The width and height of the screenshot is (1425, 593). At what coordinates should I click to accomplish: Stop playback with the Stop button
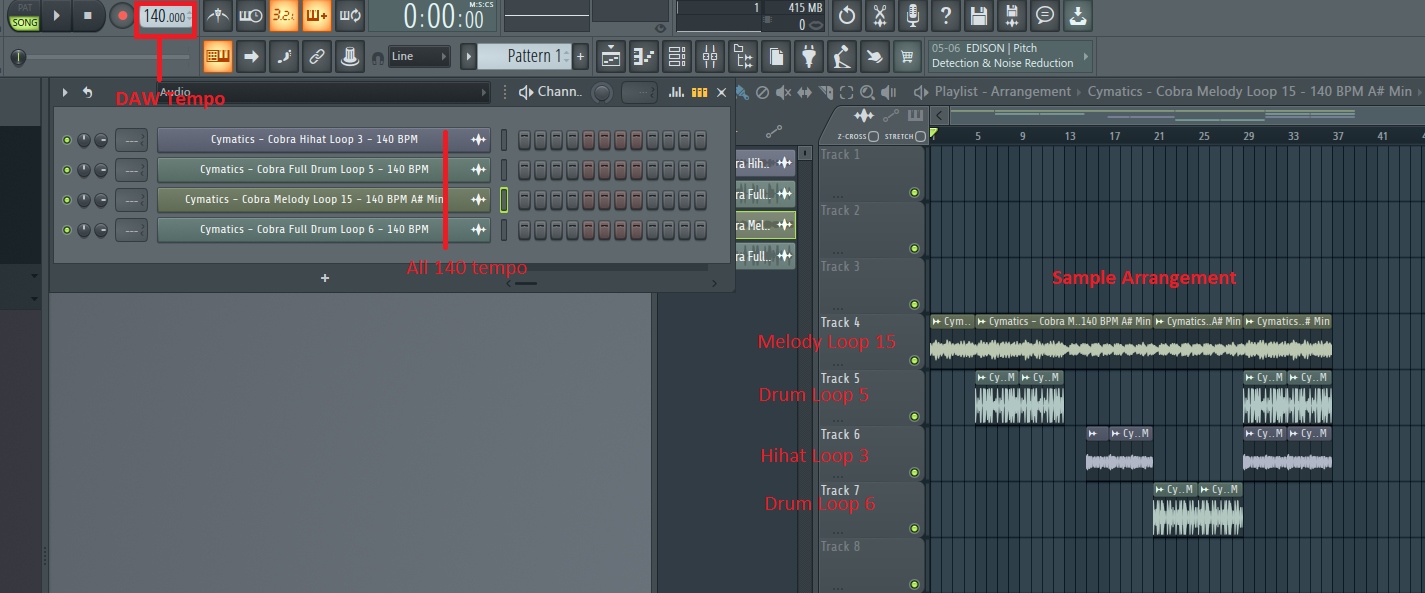88,16
